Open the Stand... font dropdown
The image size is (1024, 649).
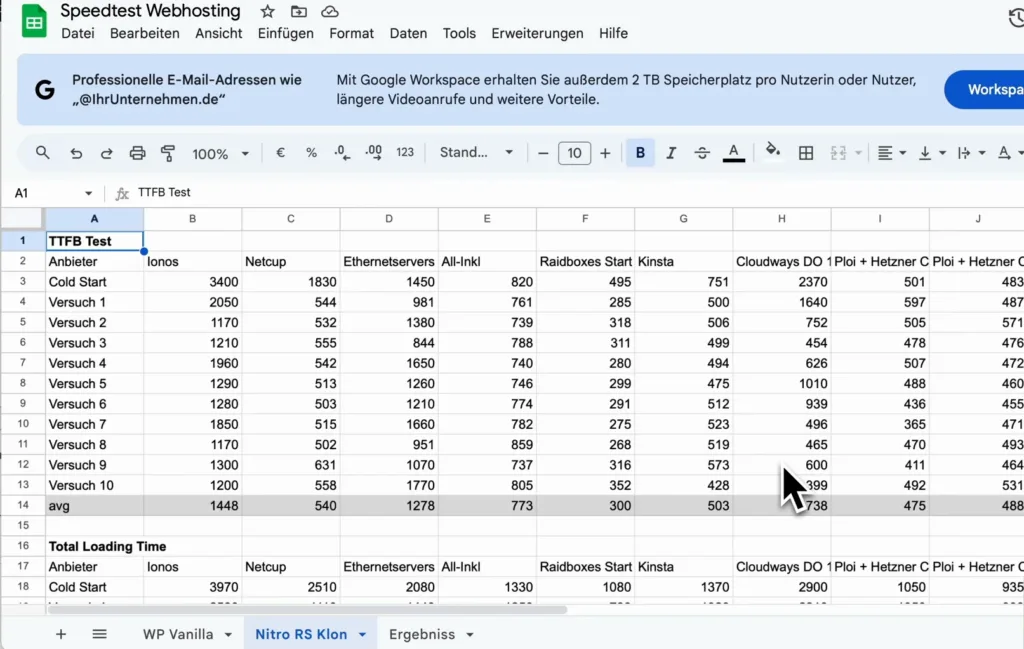476,153
